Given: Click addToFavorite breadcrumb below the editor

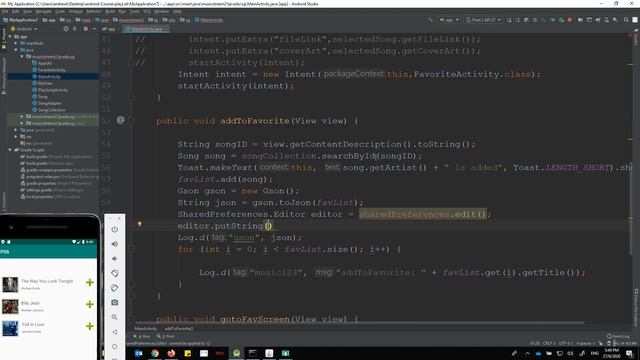Looking at the screenshot, I should (x=179, y=329).
